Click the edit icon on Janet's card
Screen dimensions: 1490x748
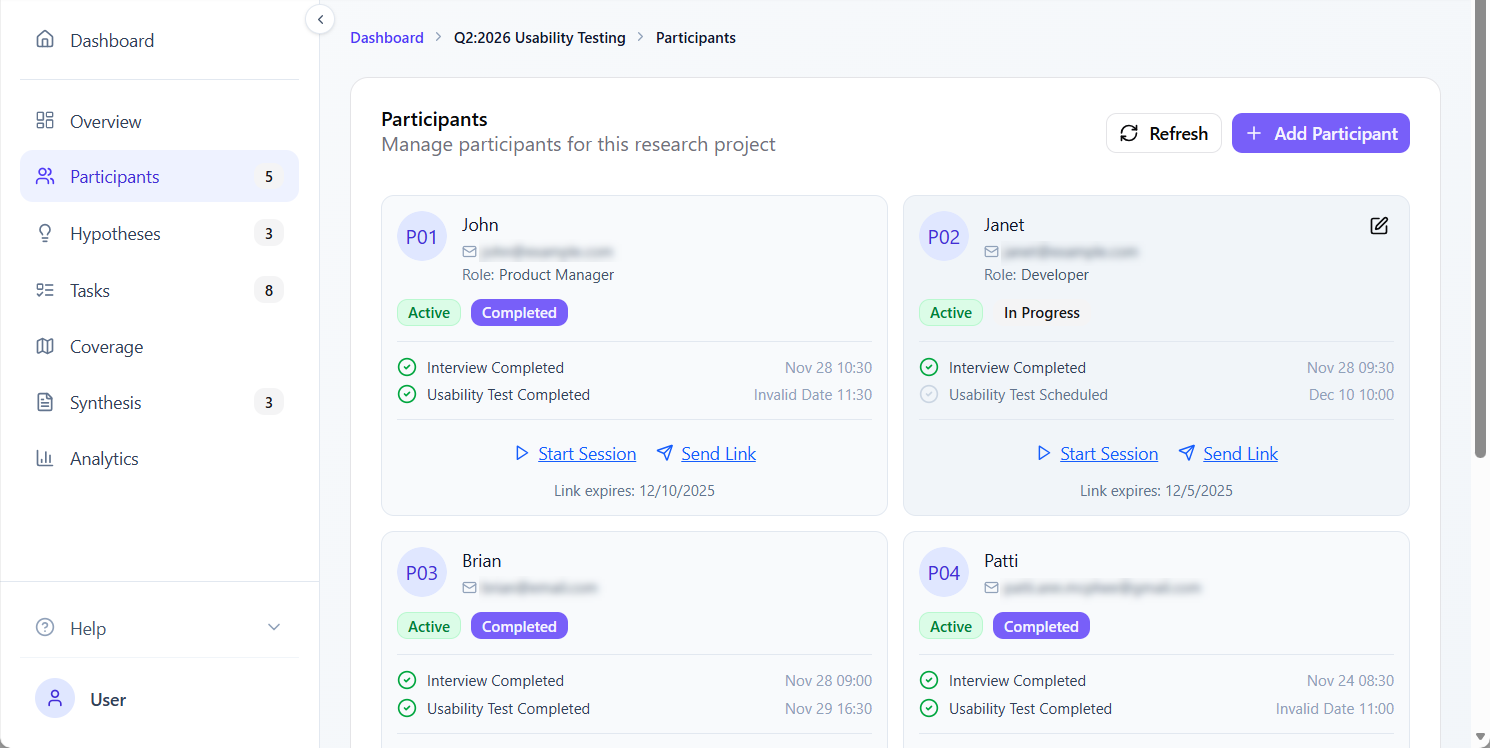1379,226
